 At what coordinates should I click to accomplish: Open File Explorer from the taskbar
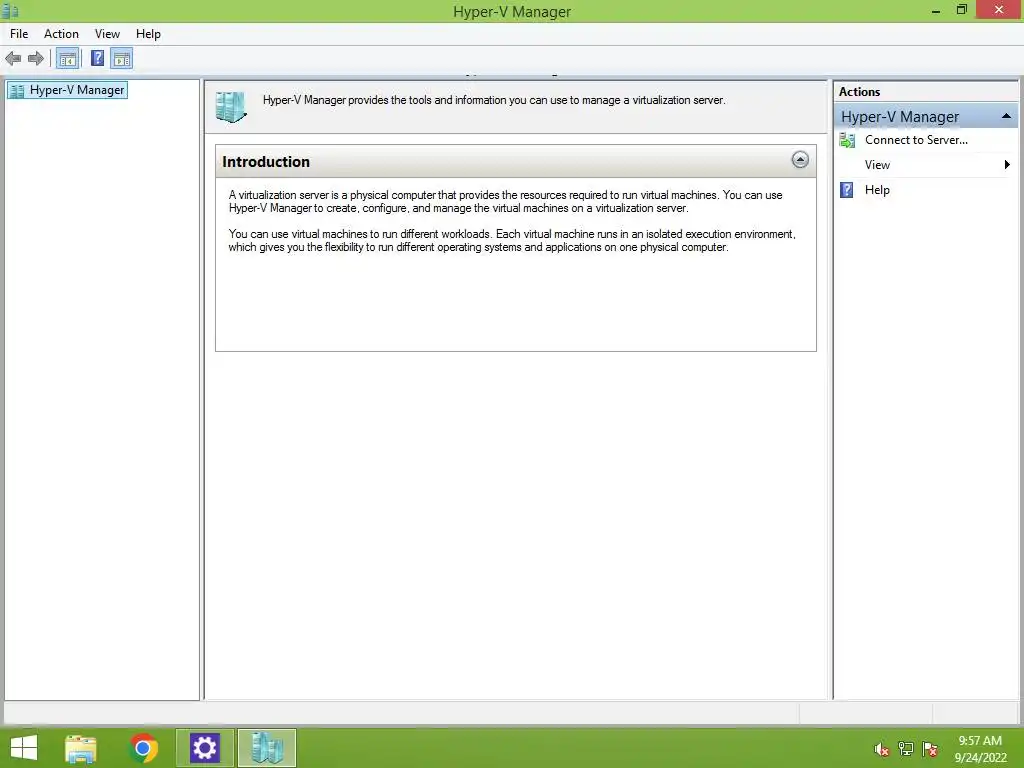pyautogui.click(x=80, y=748)
